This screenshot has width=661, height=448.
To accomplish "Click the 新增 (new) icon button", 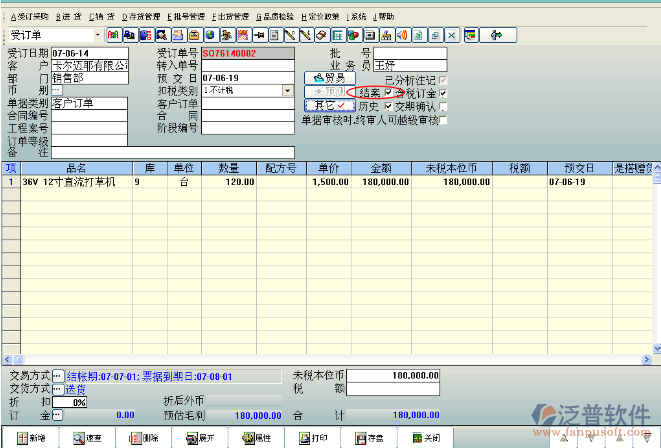I will click(30, 438).
